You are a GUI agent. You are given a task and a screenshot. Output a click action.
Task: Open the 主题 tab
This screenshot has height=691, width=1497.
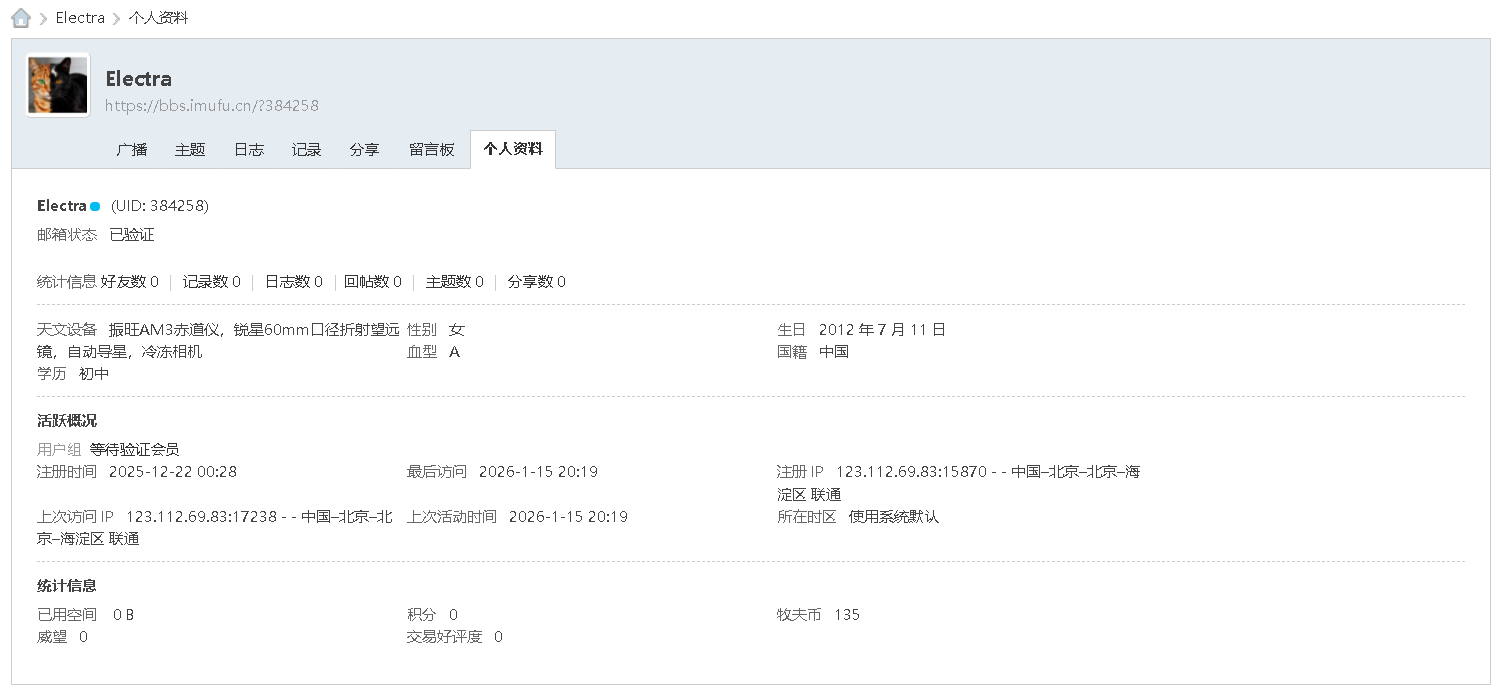point(189,149)
